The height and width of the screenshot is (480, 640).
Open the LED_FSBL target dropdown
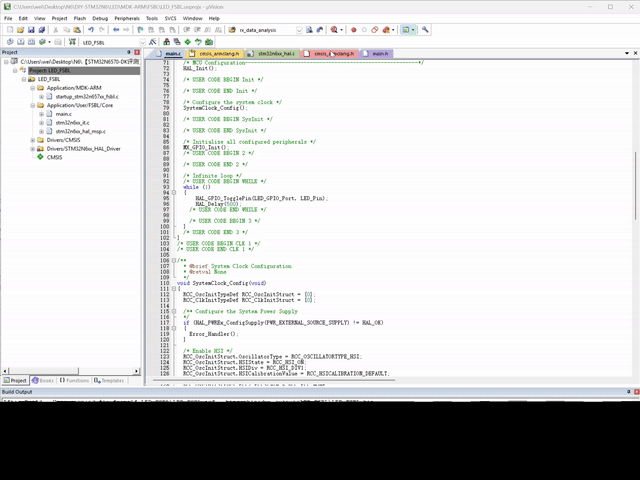pos(142,42)
